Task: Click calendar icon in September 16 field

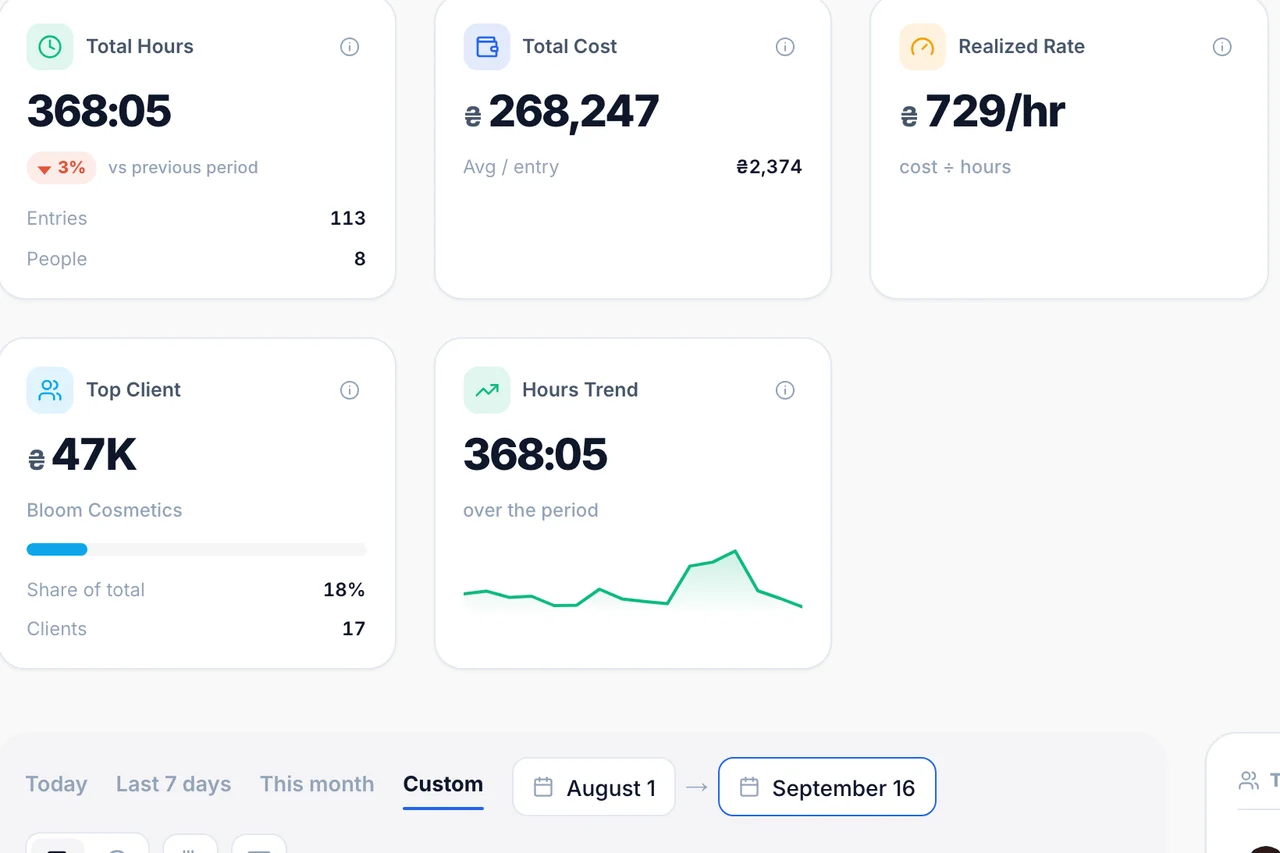Action: pyautogui.click(x=749, y=787)
